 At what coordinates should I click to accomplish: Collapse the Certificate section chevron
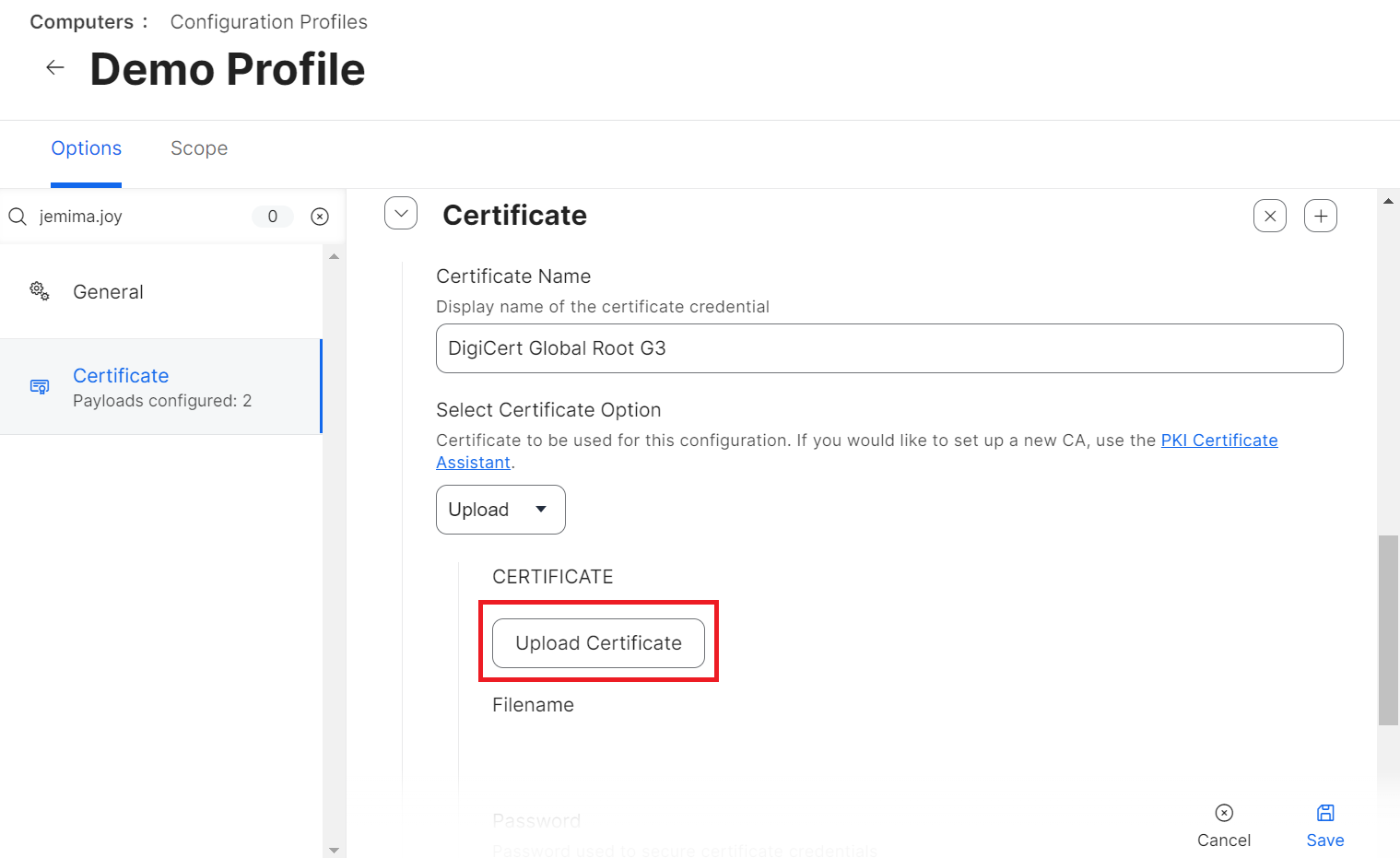point(401,213)
